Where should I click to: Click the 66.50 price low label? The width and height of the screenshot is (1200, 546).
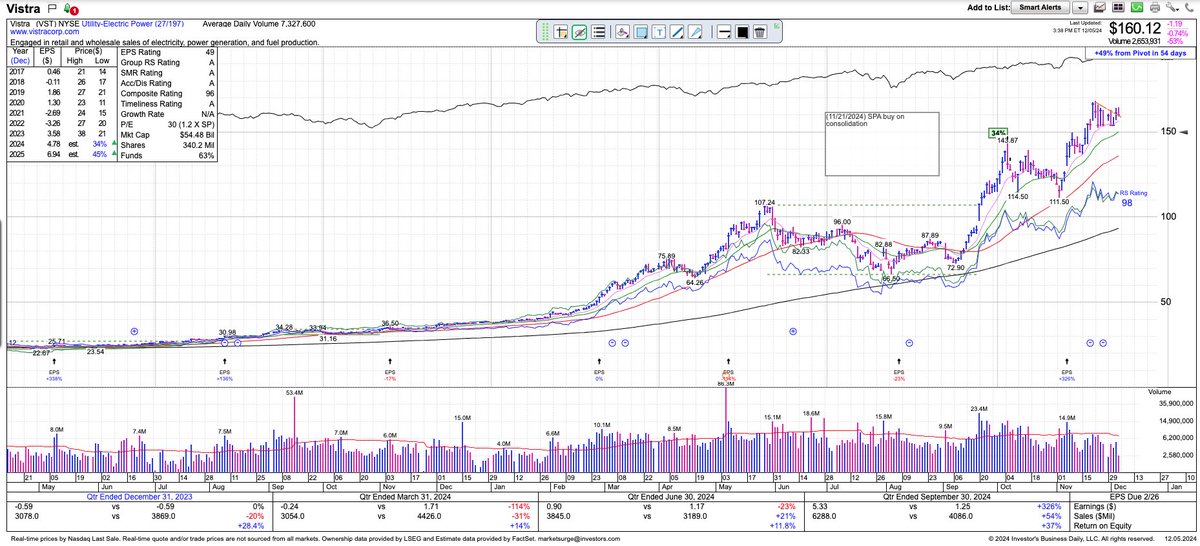[x=892, y=279]
